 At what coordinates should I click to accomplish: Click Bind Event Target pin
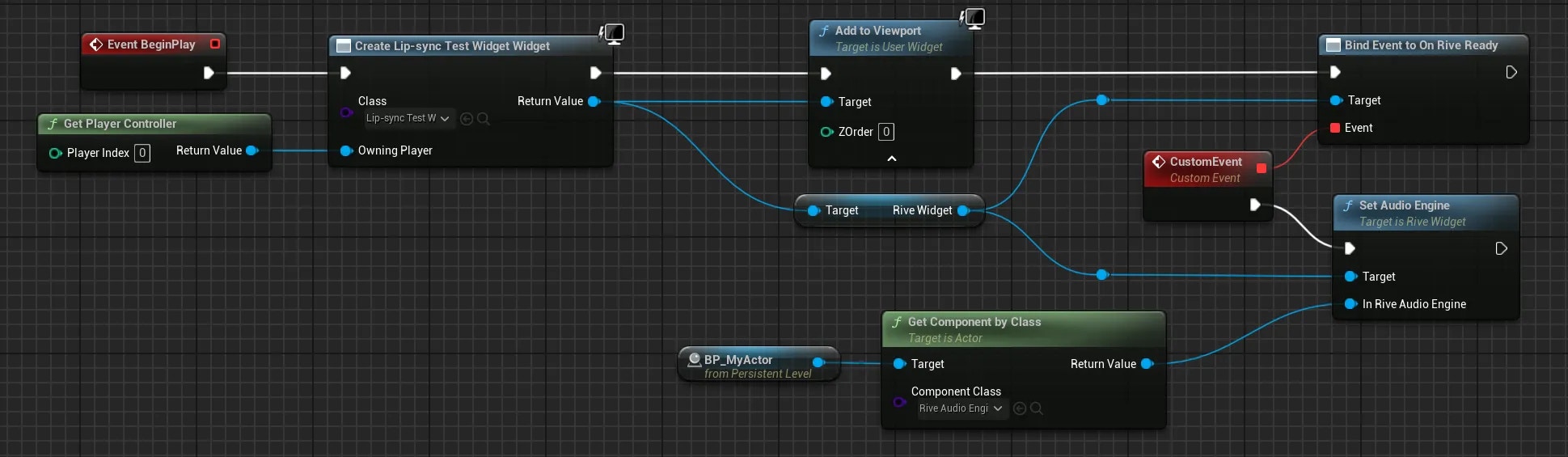pyautogui.click(x=1336, y=100)
